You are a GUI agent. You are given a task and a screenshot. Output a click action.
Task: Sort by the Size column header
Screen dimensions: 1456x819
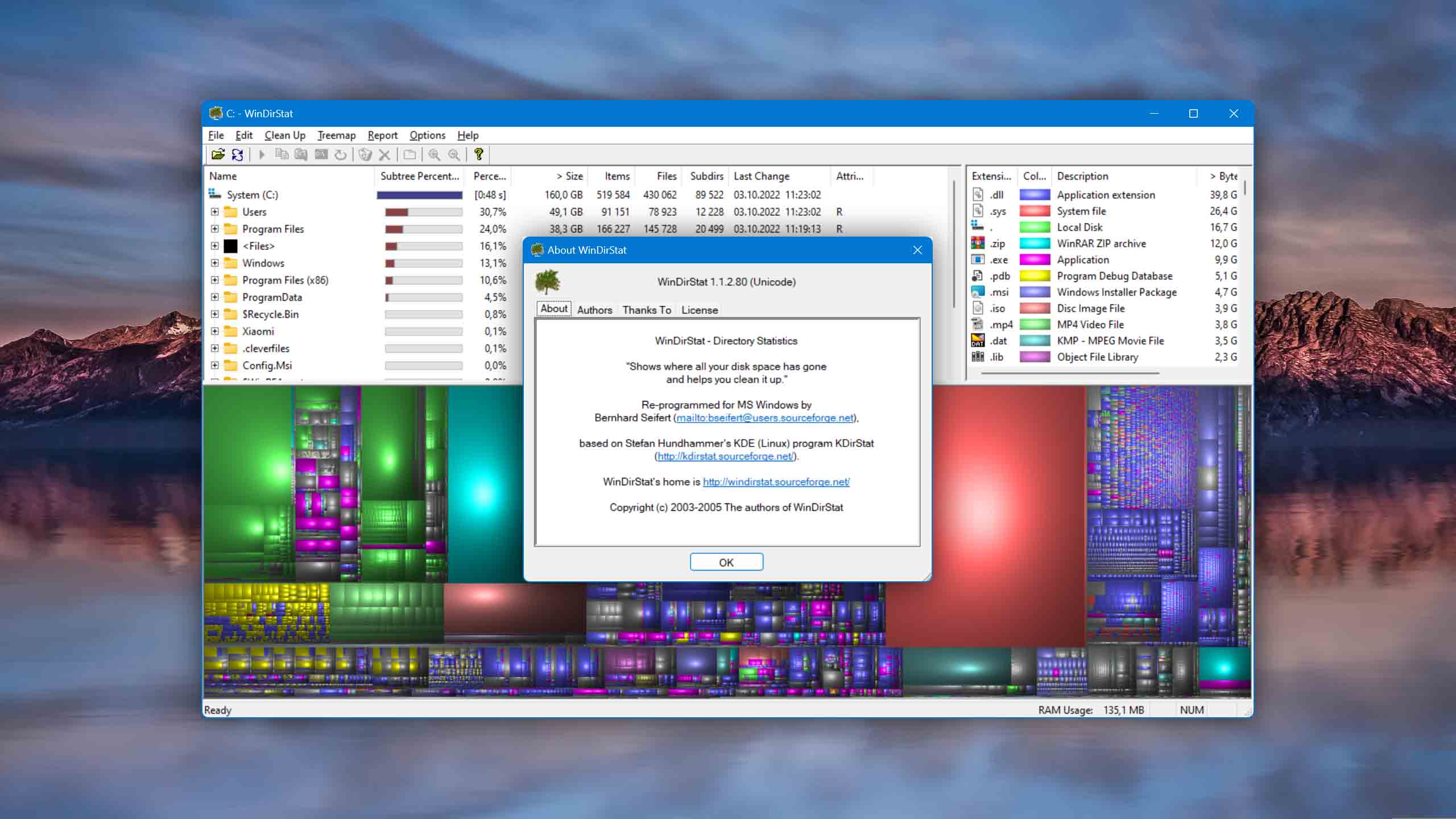[x=549, y=176]
